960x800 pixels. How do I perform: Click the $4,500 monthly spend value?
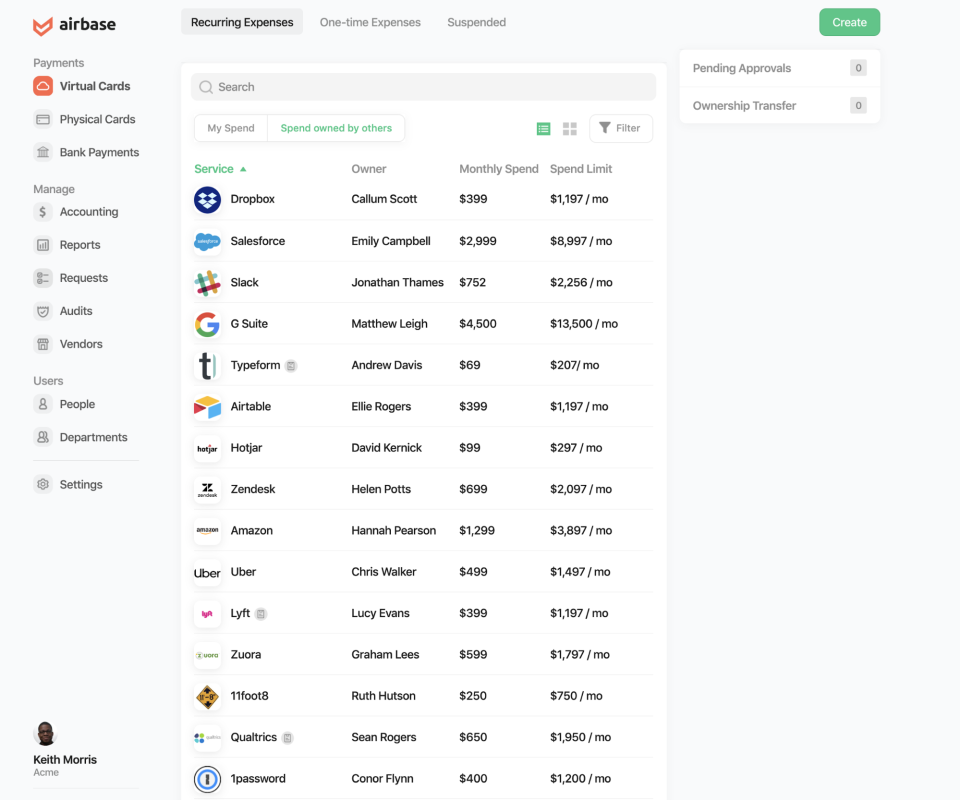478,324
